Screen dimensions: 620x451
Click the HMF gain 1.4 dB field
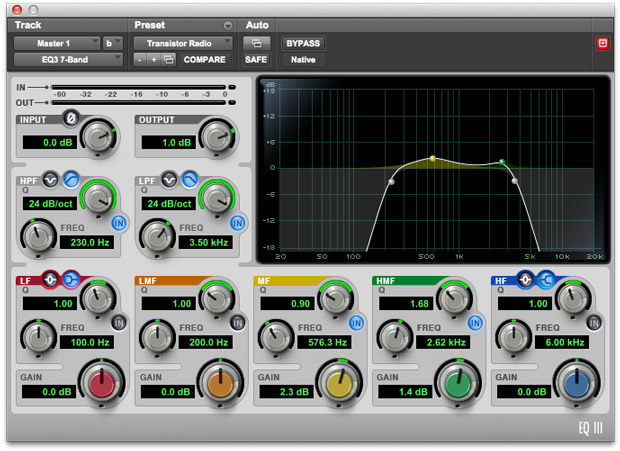tap(405, 392)
